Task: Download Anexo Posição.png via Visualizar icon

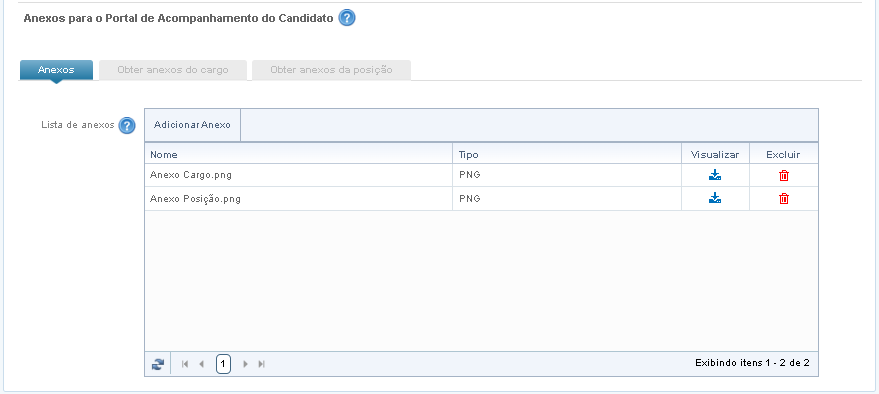Action: [x=715, y=198]
